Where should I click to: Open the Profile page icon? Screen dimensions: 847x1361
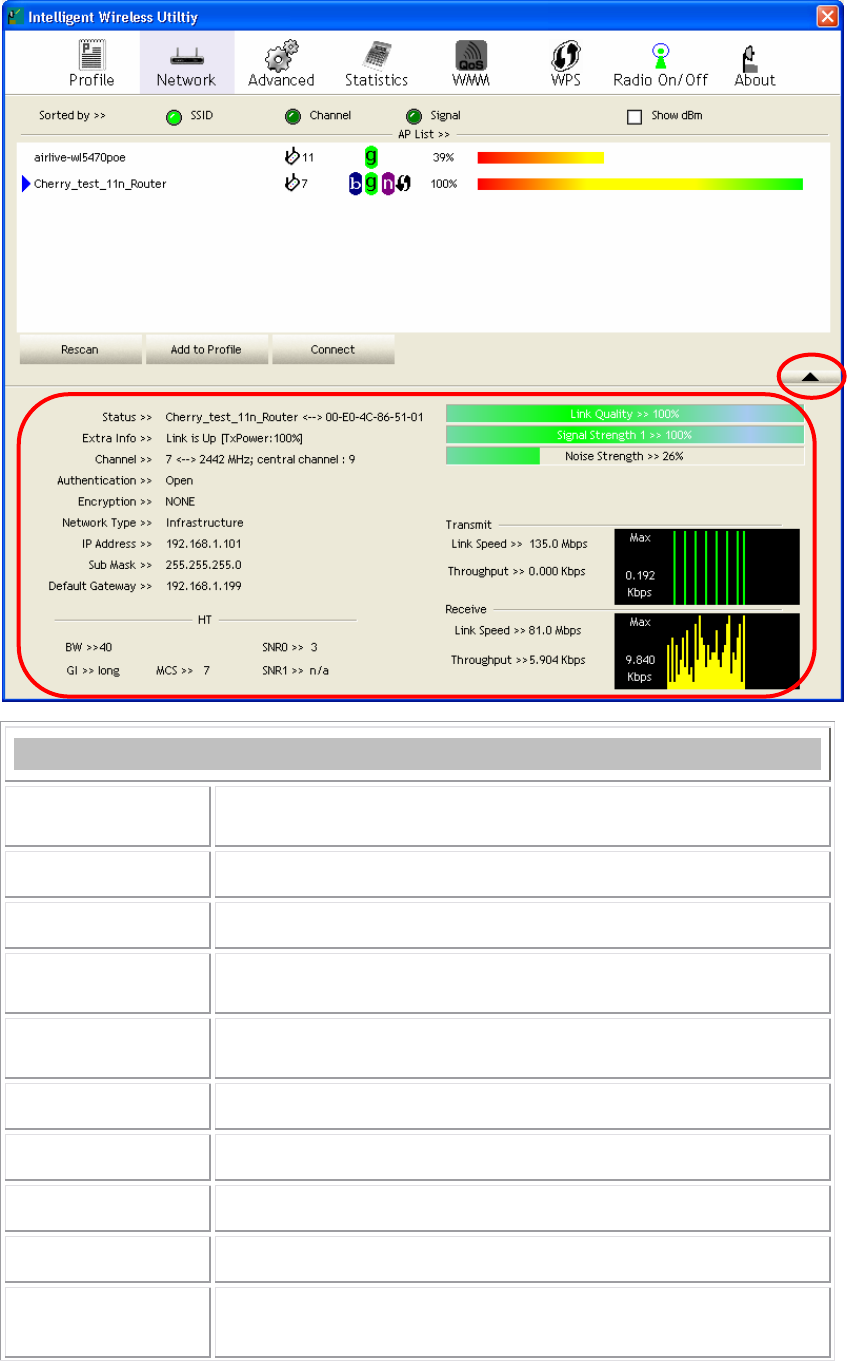coord(91,56)
